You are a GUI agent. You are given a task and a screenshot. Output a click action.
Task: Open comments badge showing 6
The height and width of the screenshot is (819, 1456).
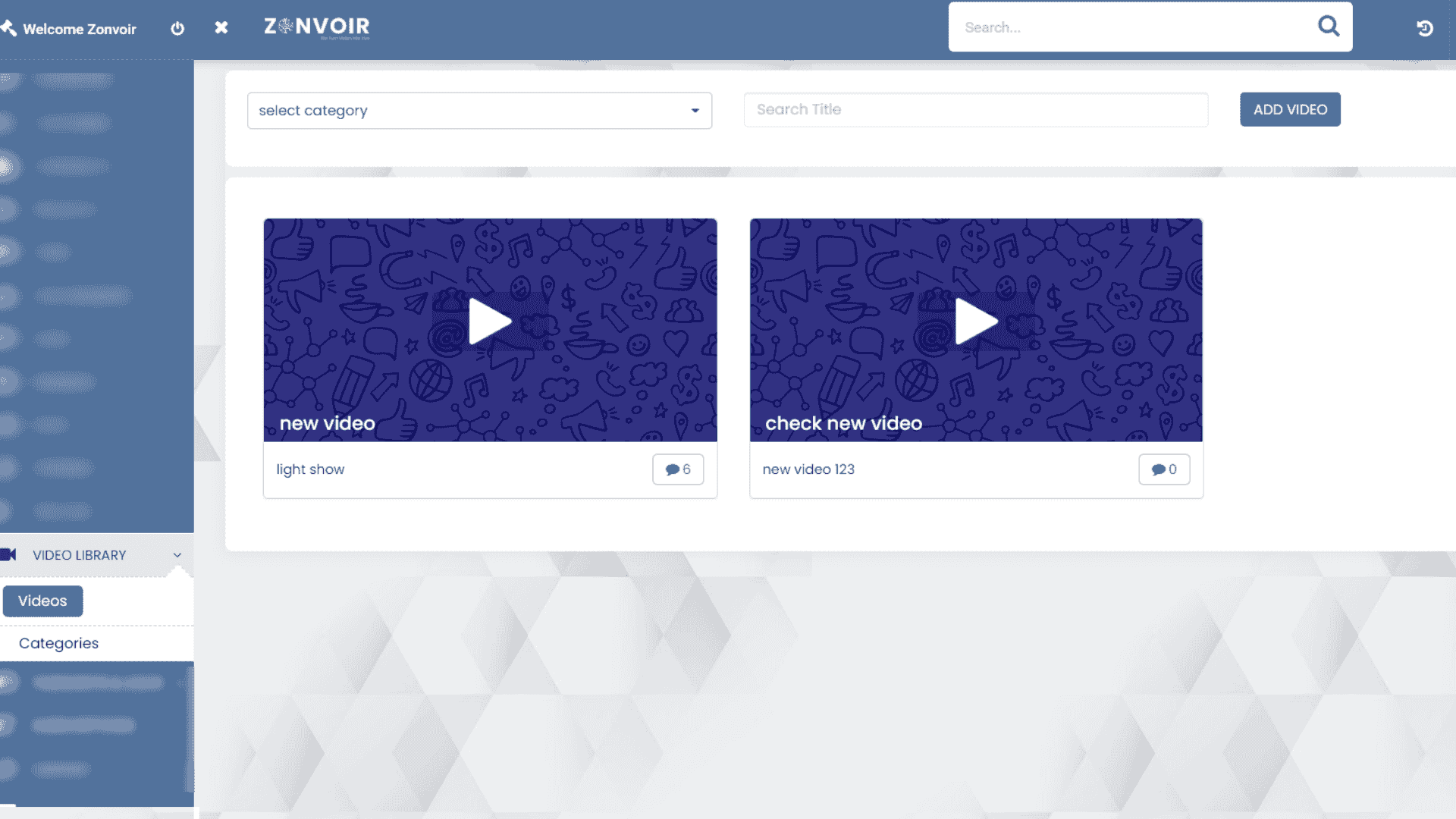pyautogui.click(x=678, y=469)
